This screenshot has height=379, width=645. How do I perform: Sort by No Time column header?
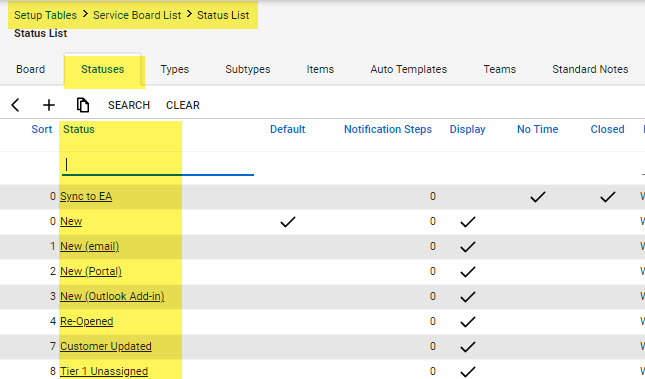point(537,129)
